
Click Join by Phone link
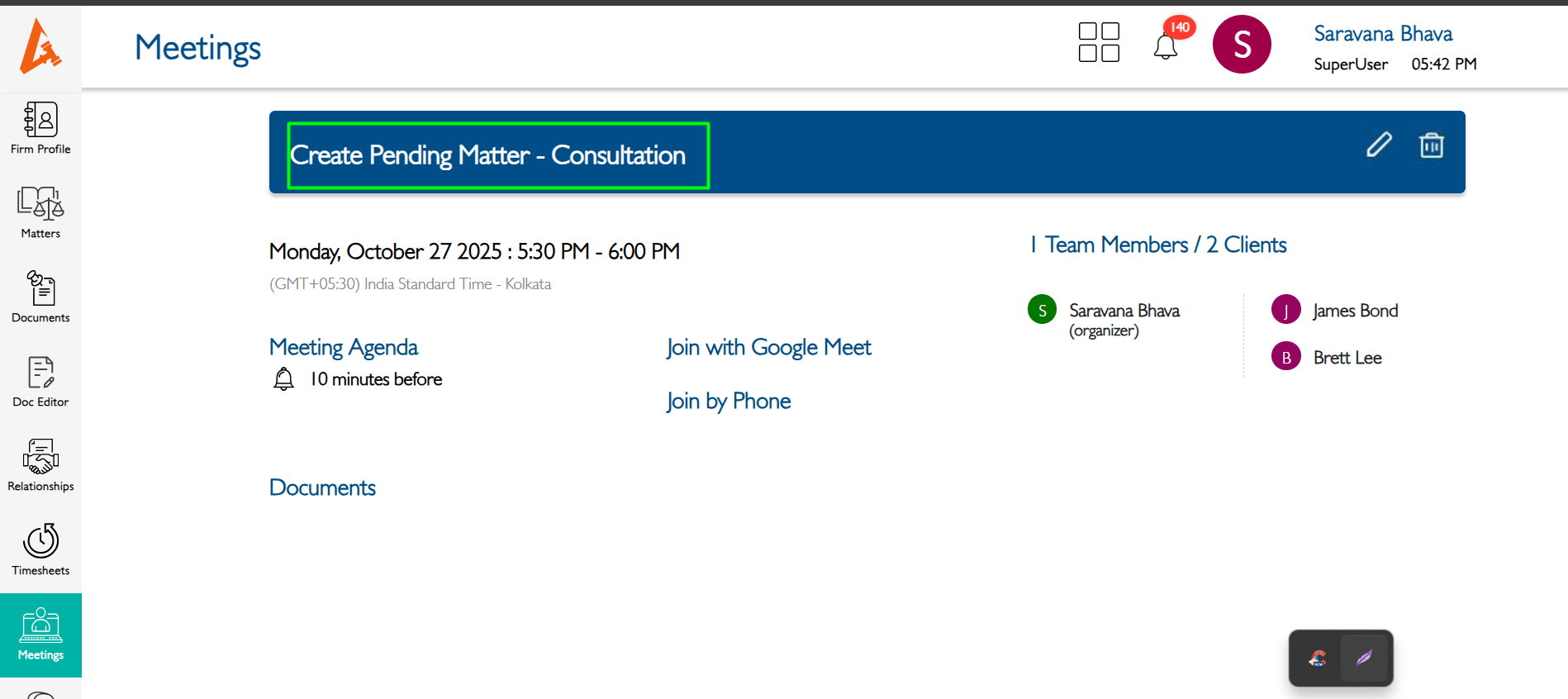point(729,401)
